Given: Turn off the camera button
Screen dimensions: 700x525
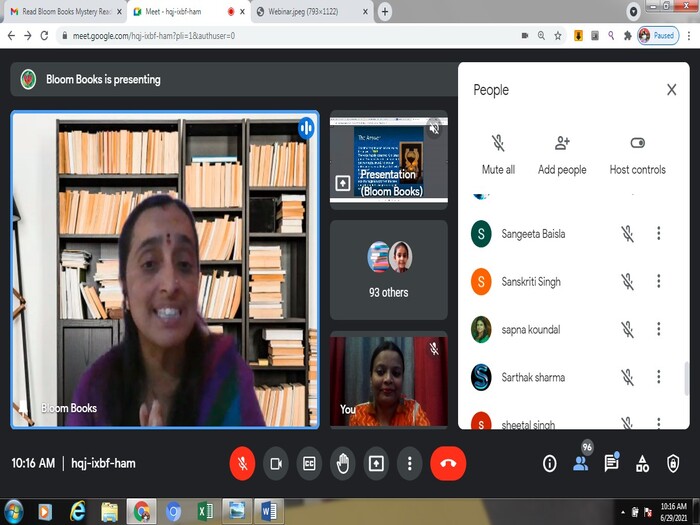Looking at the screenshot, I should click(276, 463).
